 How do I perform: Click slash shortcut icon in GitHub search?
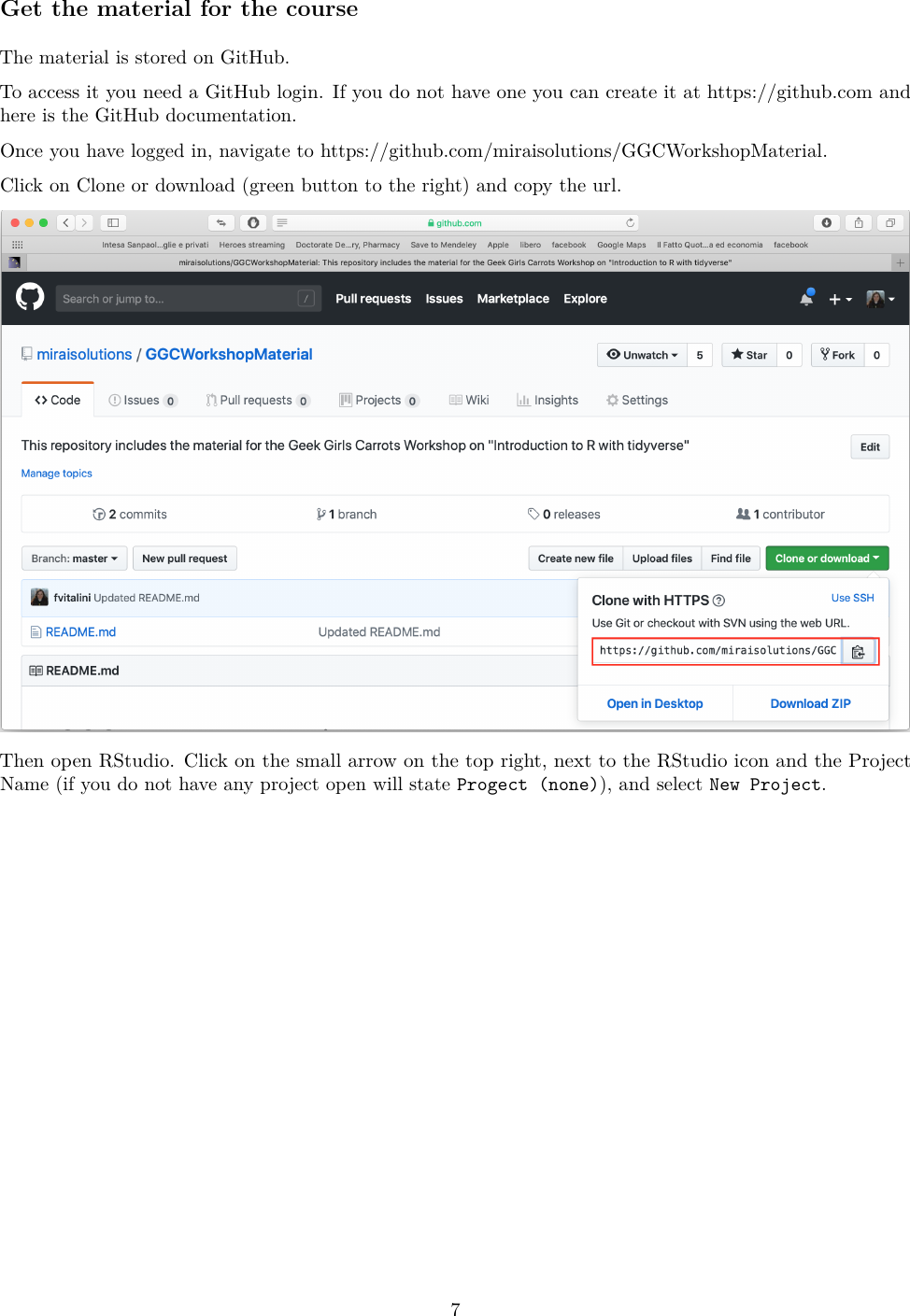tap(306, 298)
